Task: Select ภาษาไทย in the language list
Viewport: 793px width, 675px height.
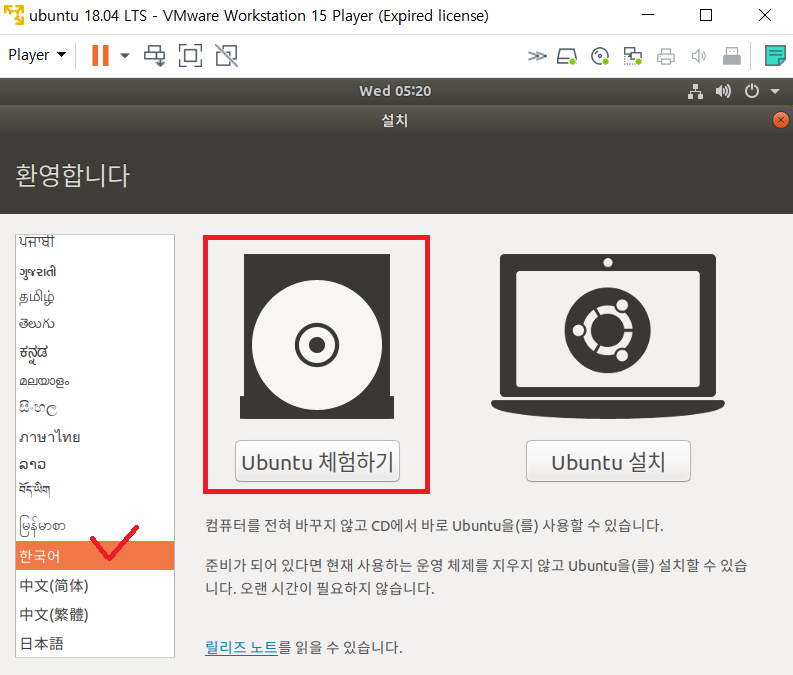Action: click(x=95, y=437)
